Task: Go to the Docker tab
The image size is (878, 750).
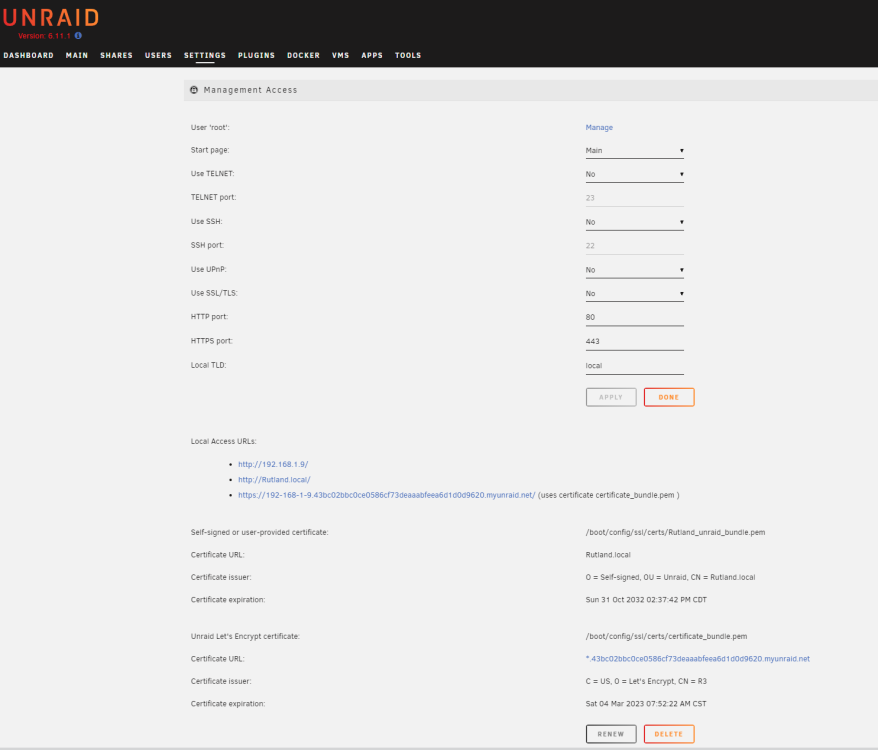Action: (x=303, y=55)
